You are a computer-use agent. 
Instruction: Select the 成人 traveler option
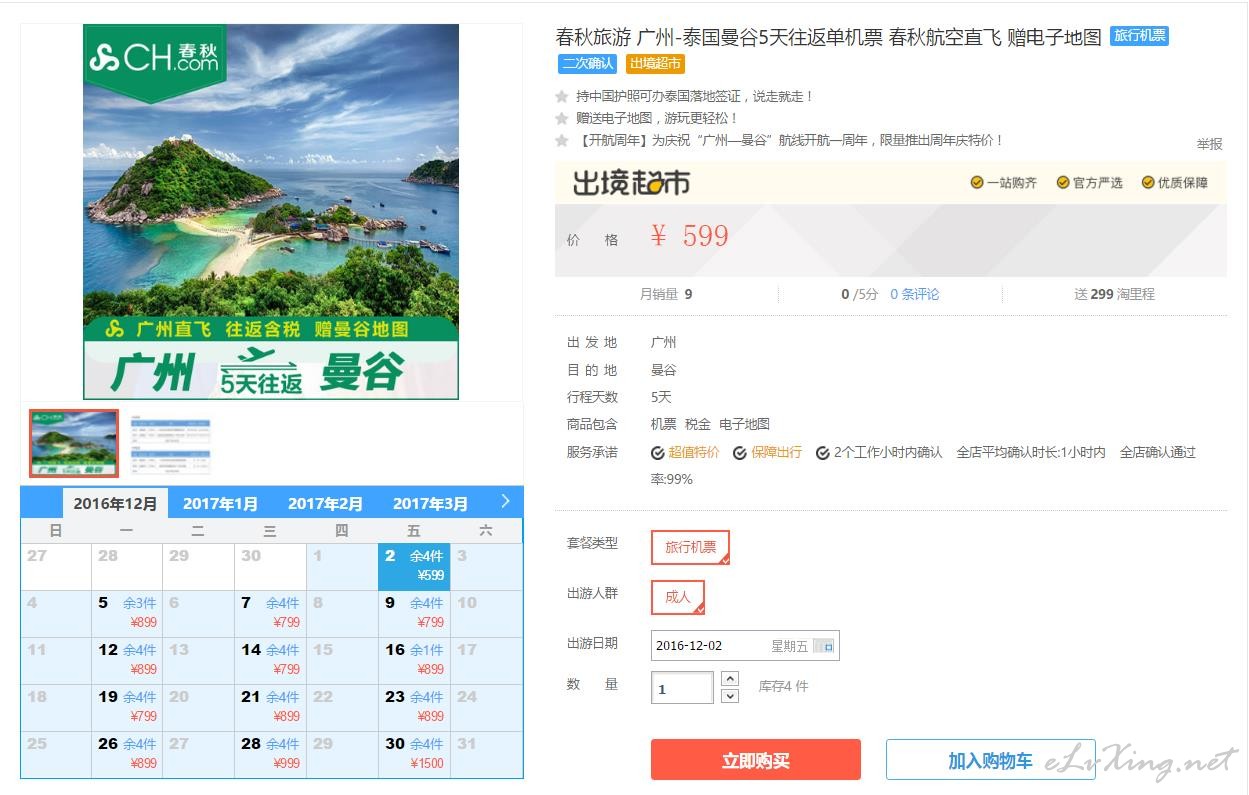[x=678, y=597]
